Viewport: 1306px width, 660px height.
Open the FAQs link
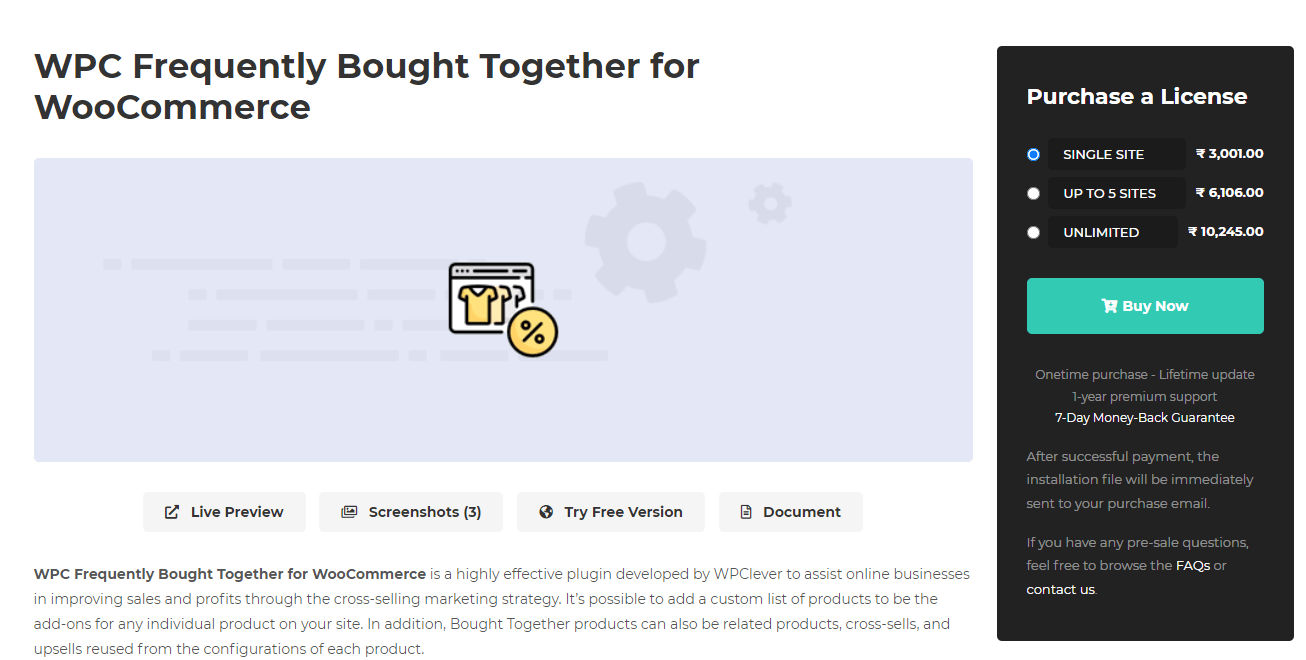pos(1195,564)
